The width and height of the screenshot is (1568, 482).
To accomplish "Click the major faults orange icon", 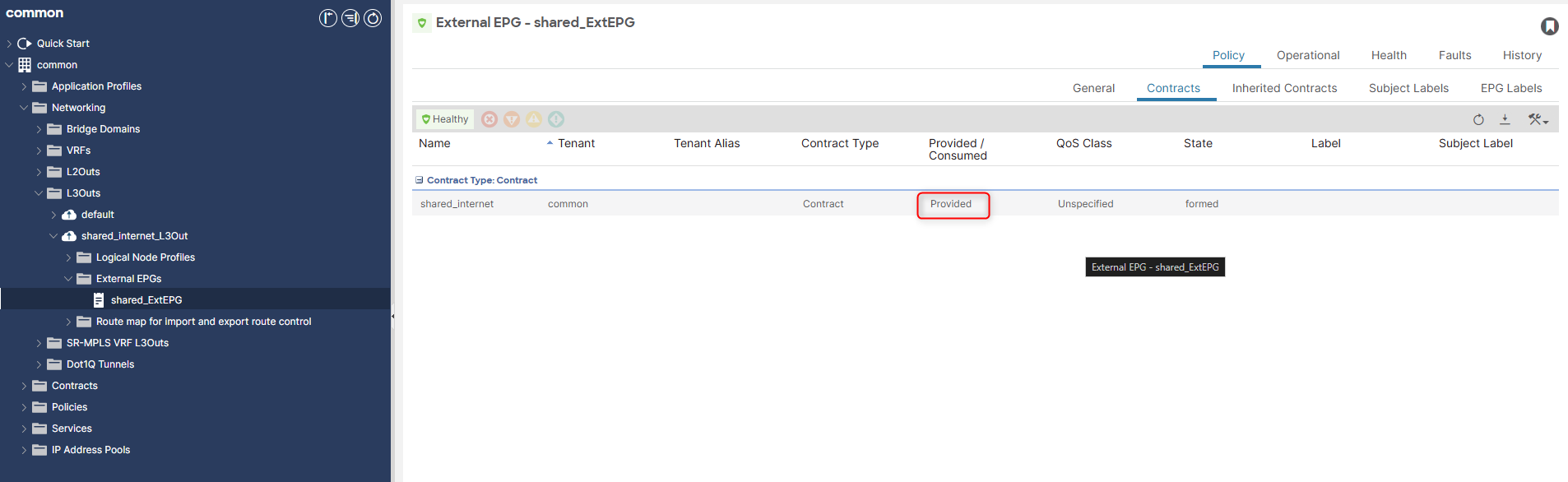I will click(x=512, y=119).
